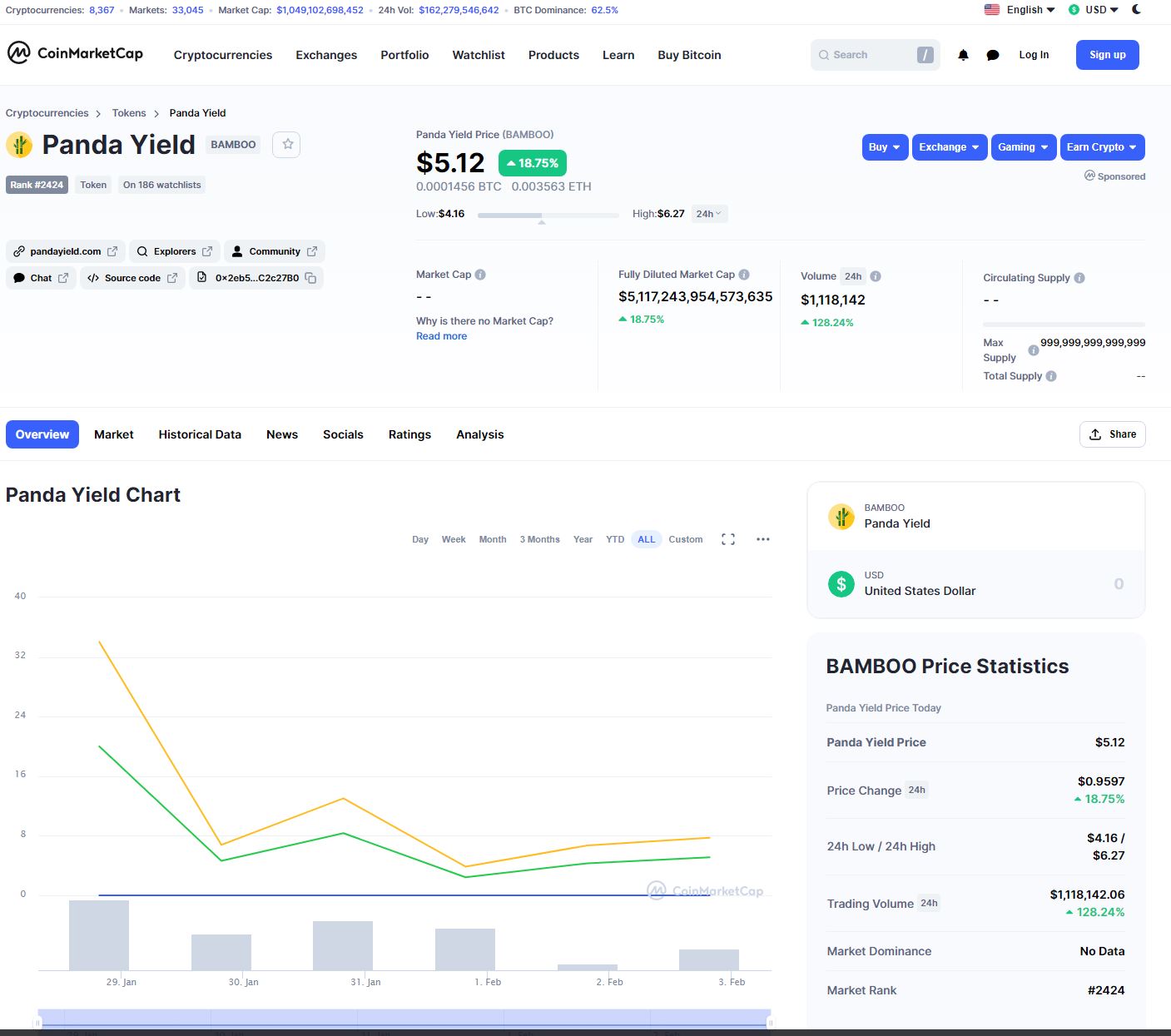Click the USD dollar icon in converter

coord(841,583)
